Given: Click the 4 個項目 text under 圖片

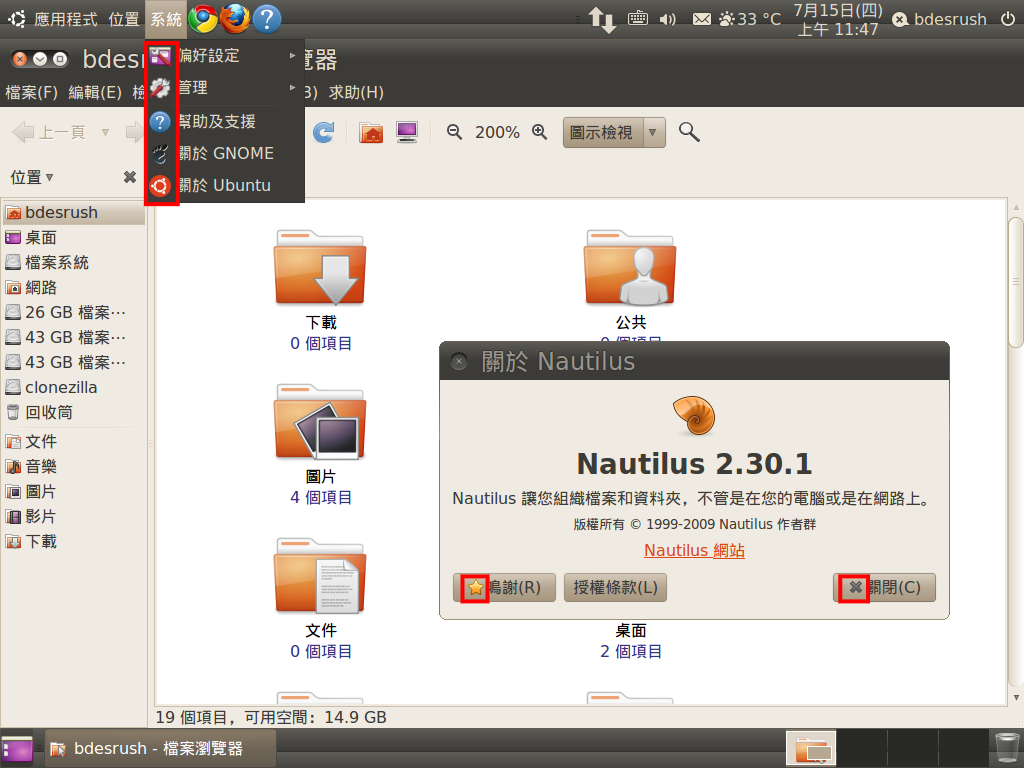Looking at the screenshot, I should [321, 498].
